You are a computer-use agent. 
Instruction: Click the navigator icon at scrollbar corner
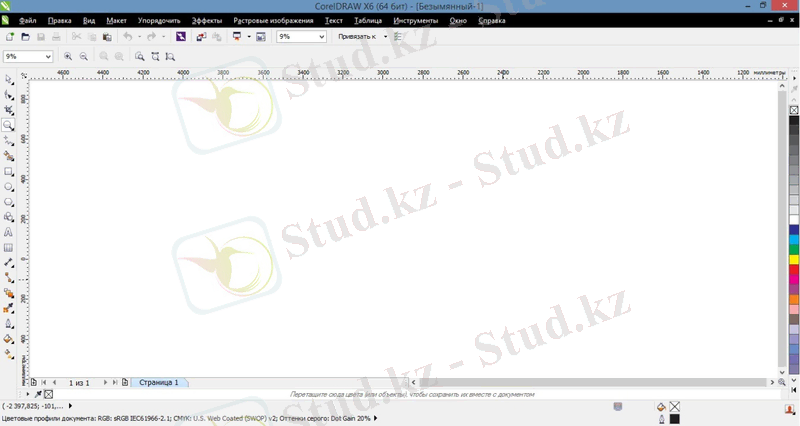click(x=782, y=382)
